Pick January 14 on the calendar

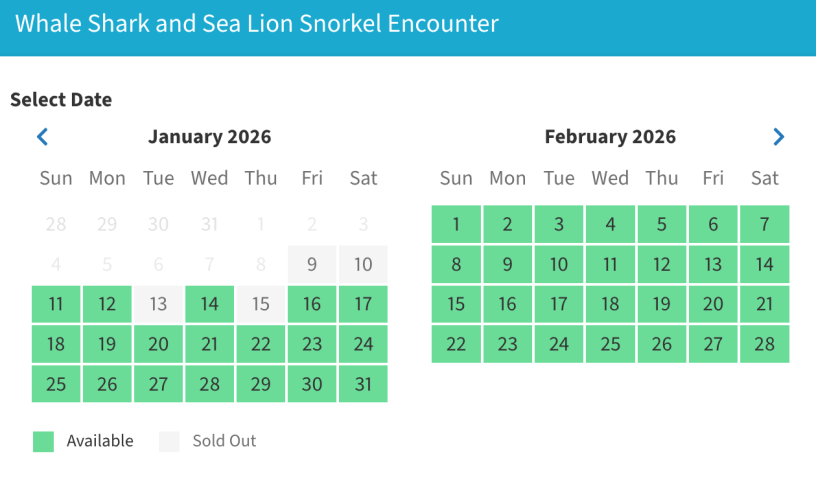coord(209,304)
